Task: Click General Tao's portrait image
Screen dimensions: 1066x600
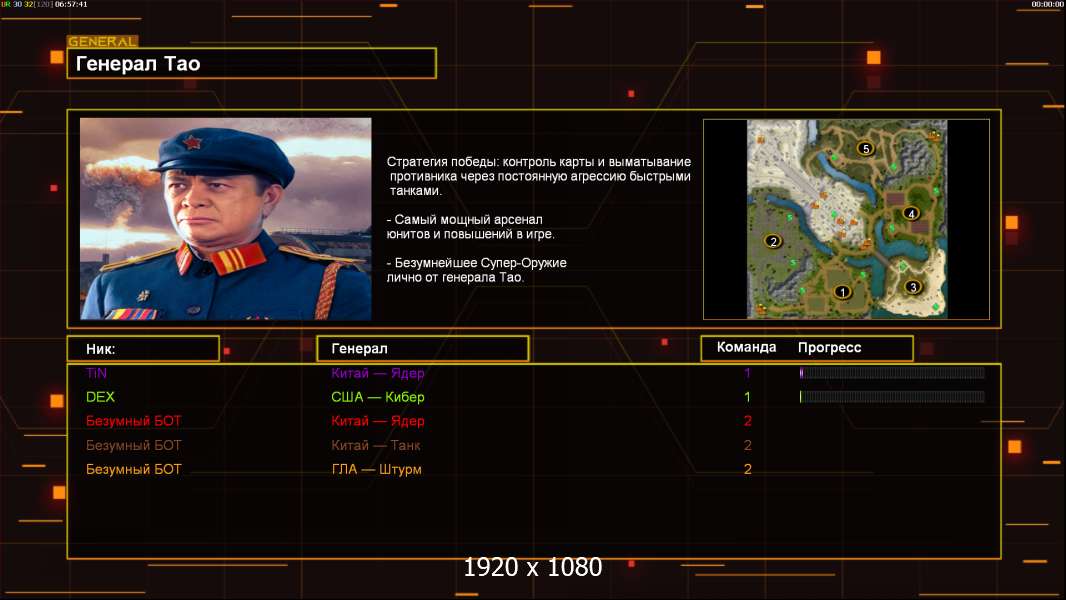Action: click(x=226, y=219)
